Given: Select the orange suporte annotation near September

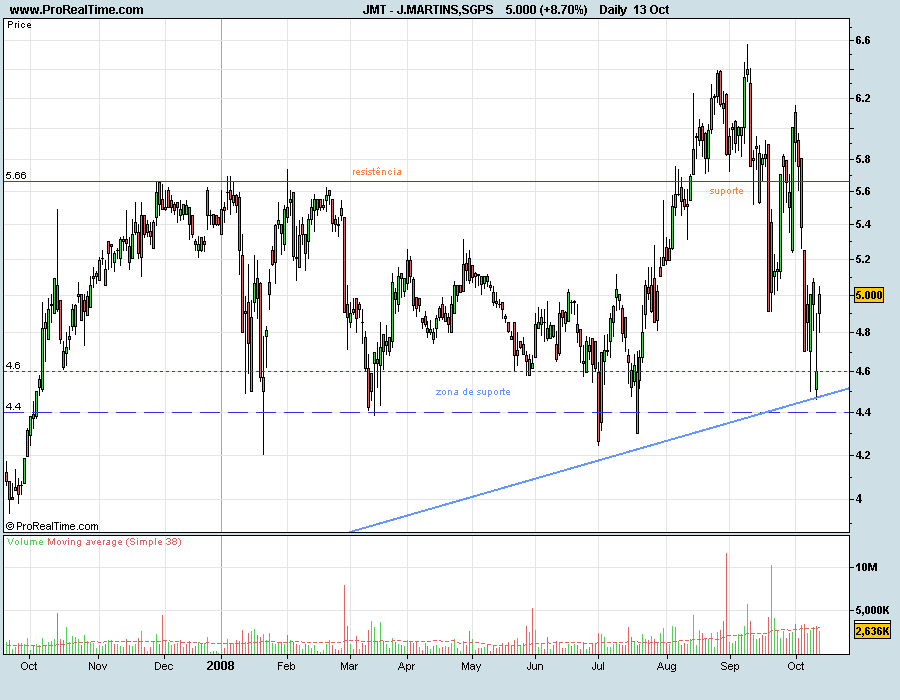Looking at the screenshot, I should (x=726, y=190).
